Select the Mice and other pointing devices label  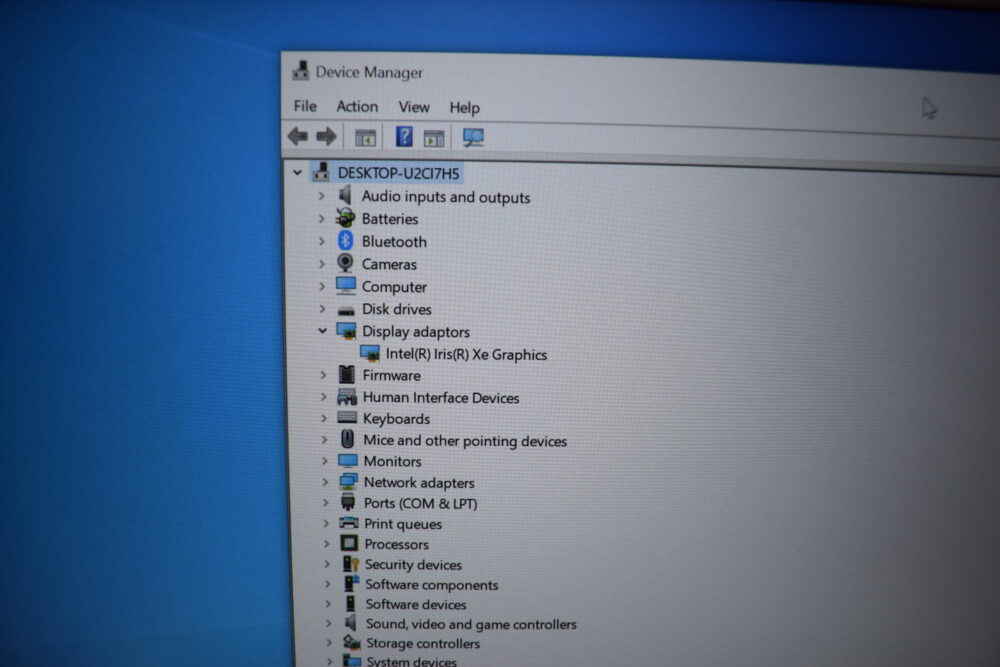465,441
